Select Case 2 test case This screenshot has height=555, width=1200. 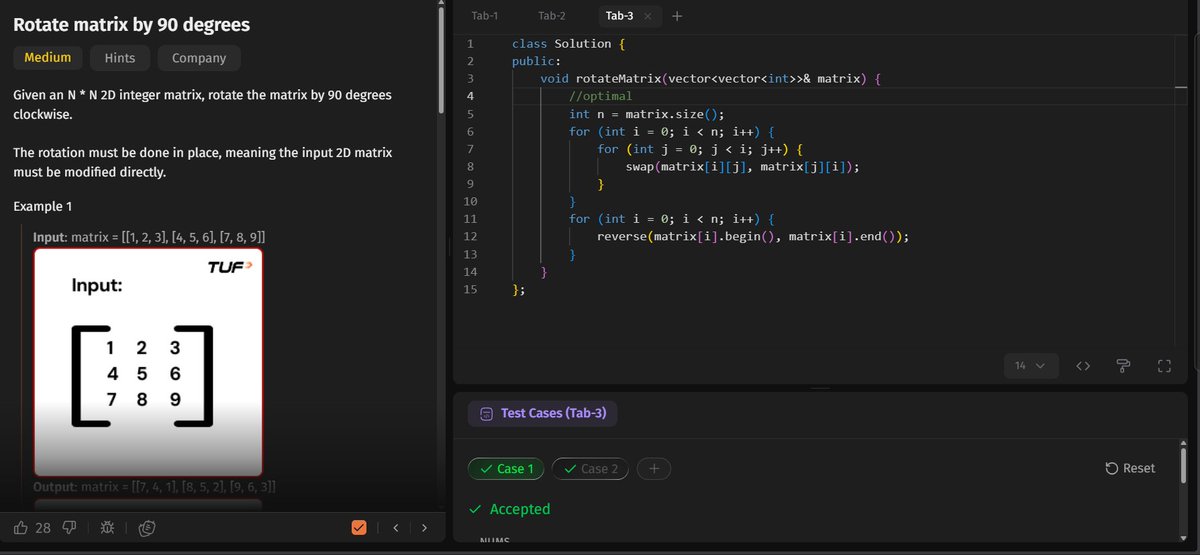tap(590, 468)
